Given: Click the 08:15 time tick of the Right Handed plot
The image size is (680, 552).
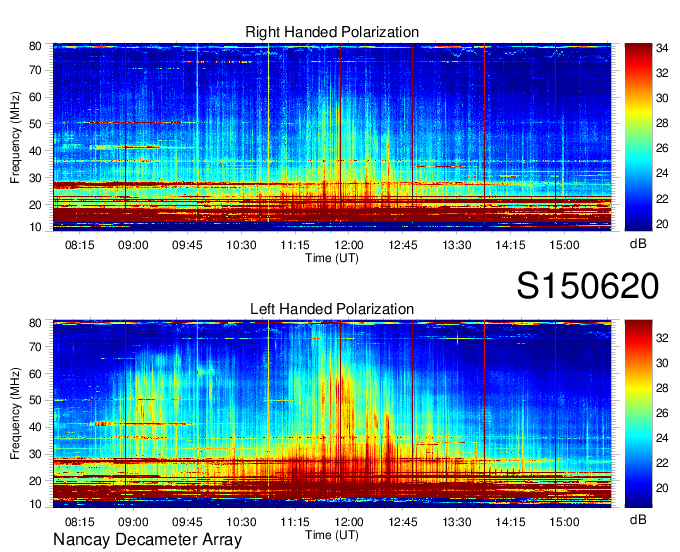Looking at the screenshot, I should [x=79, y=245].
